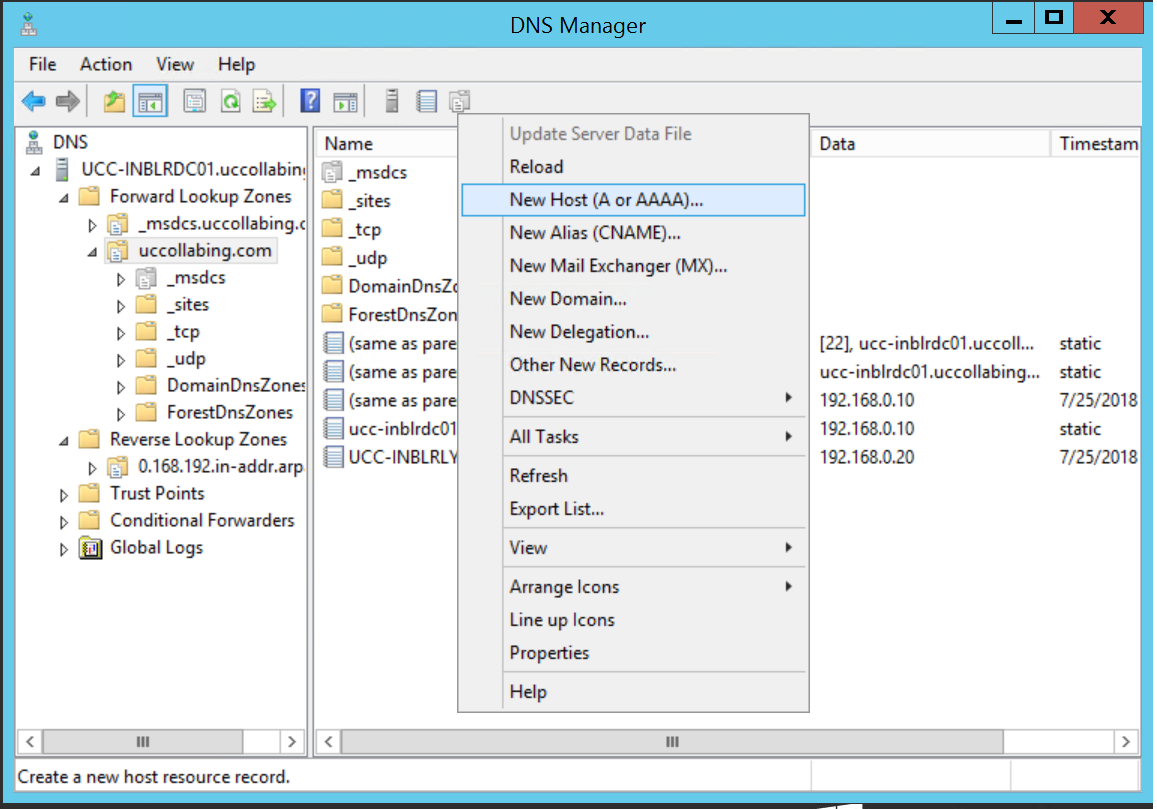Click the left scroll arrow of the tree pane
The height and width of the screenshot is (809, 1157).
click(30, 741)
